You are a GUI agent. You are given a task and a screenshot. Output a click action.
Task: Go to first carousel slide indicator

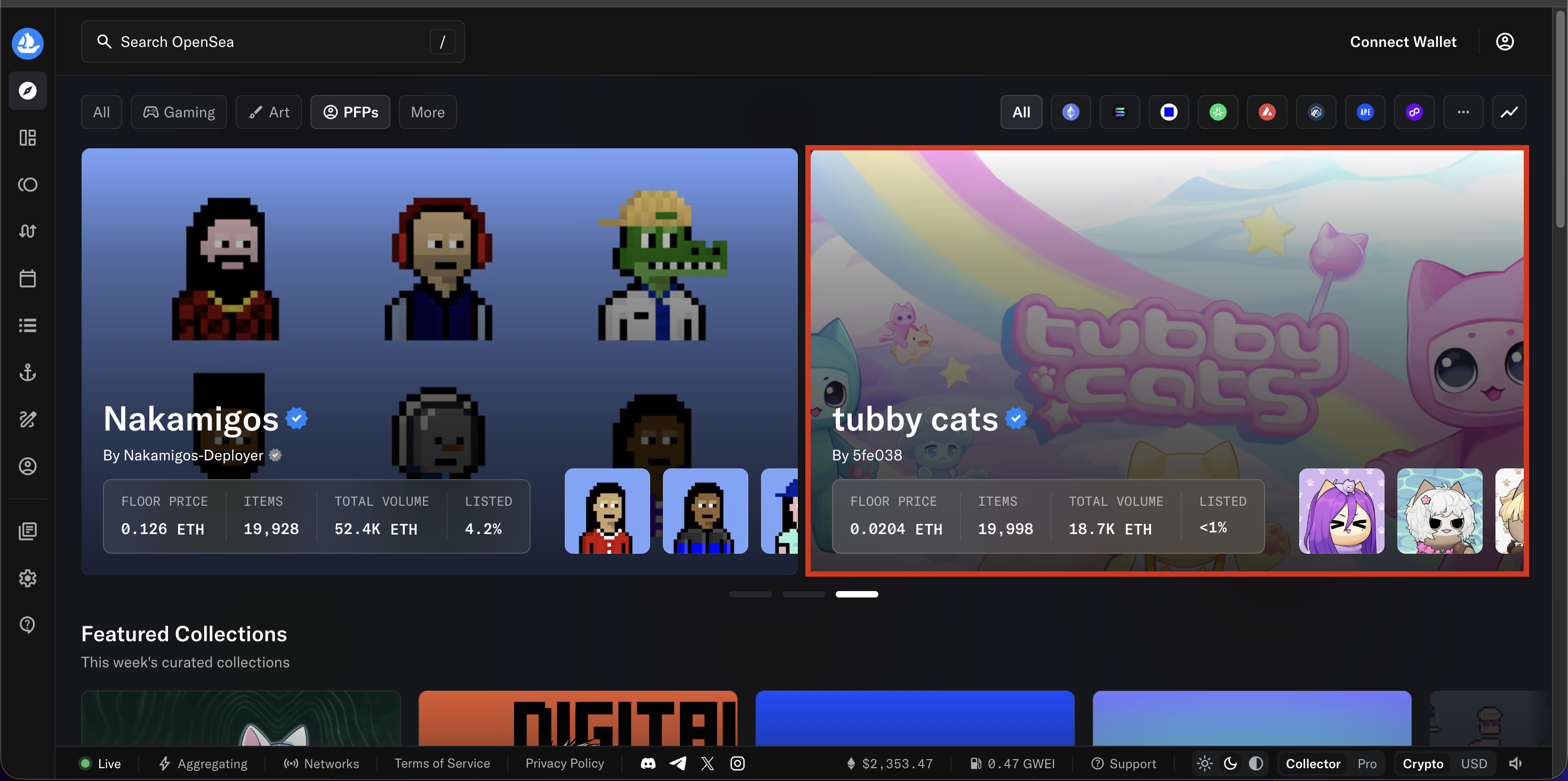750,594
